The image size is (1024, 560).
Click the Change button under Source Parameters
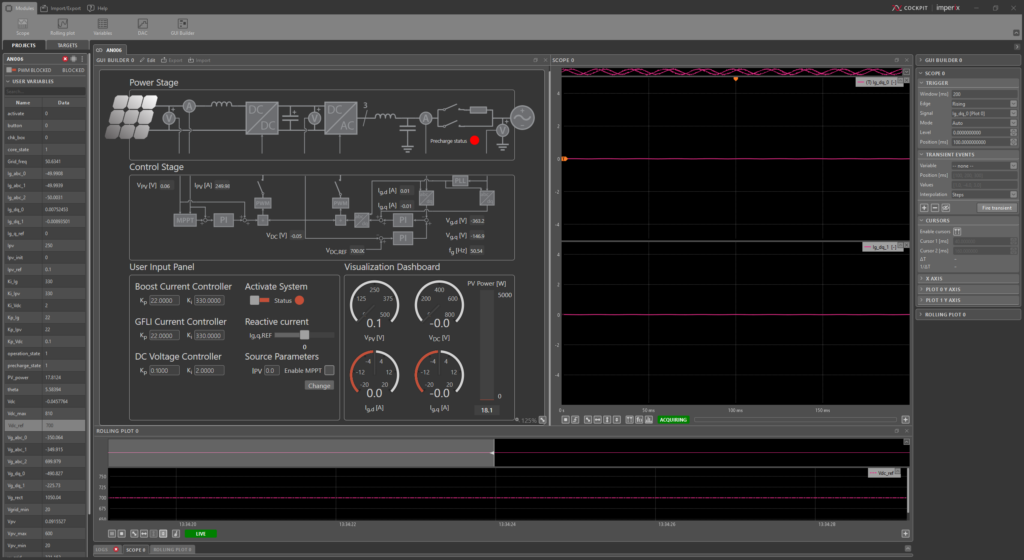pos(319,385)
